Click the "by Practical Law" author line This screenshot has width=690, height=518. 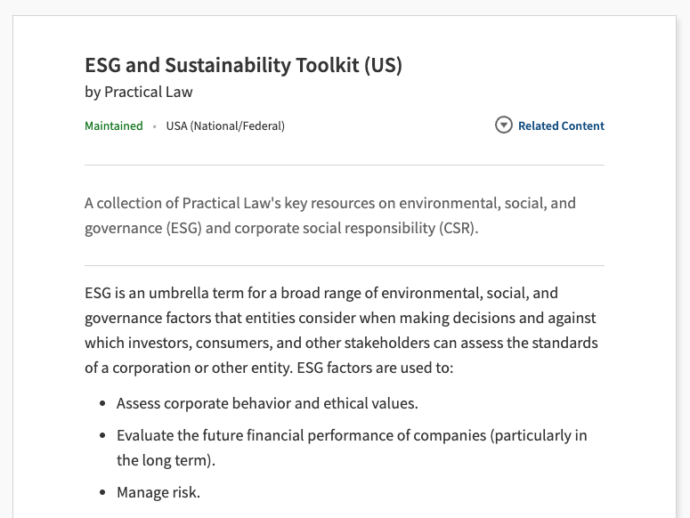[x=138, y=93]
